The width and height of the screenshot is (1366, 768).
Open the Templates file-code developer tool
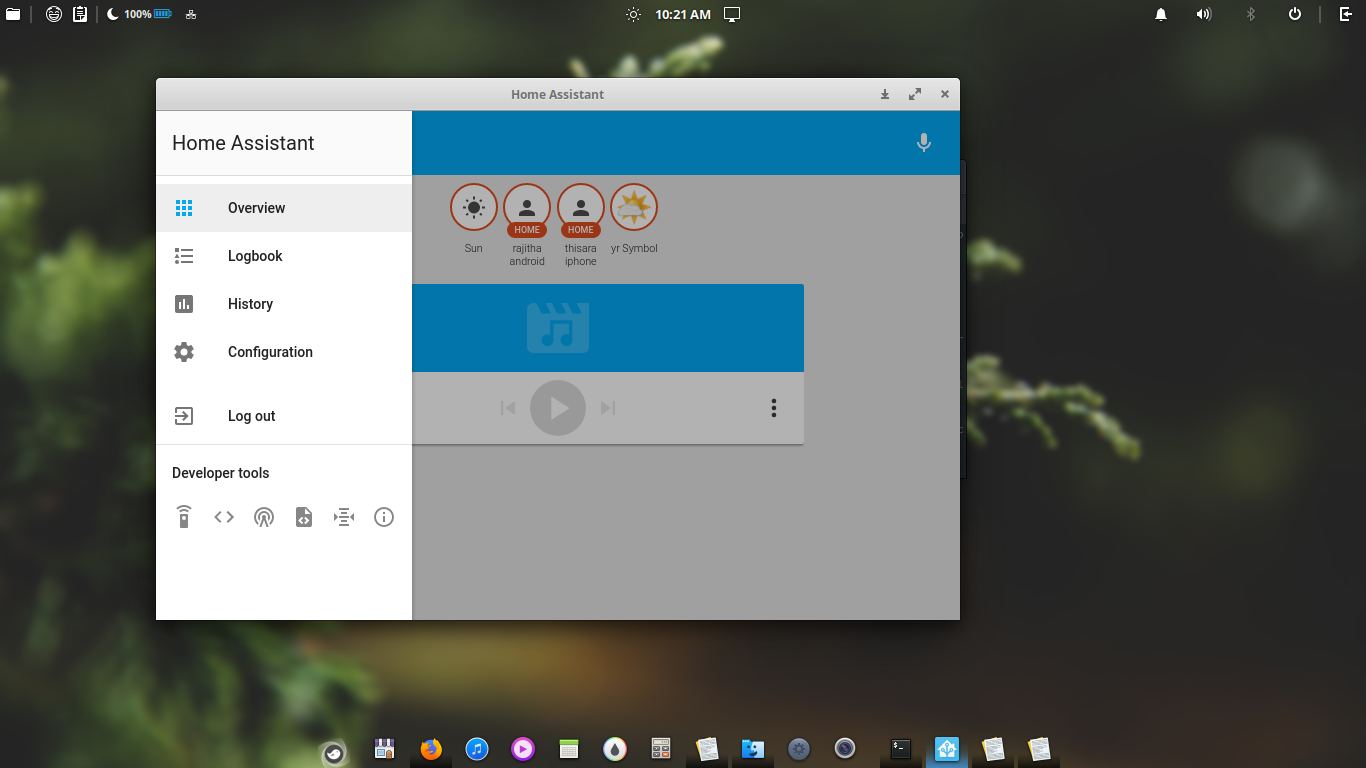point(304,517)
